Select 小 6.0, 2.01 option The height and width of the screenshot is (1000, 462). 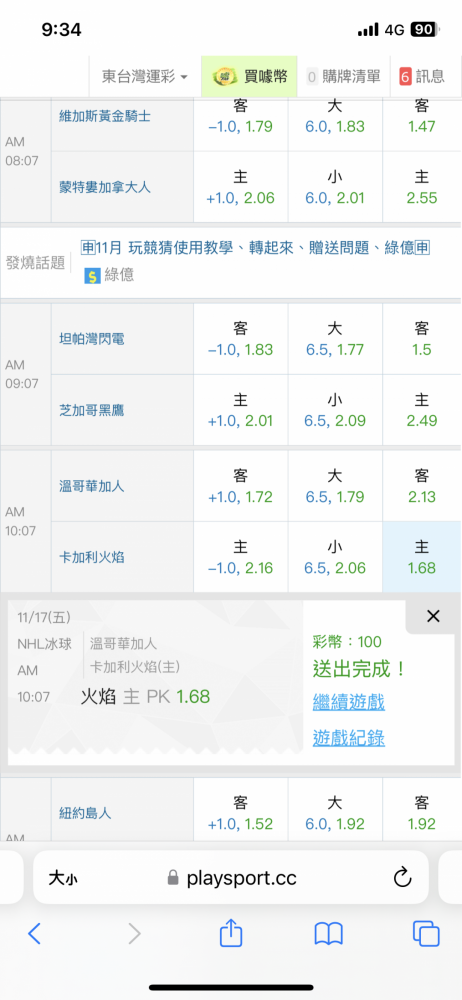click(335, 187)
